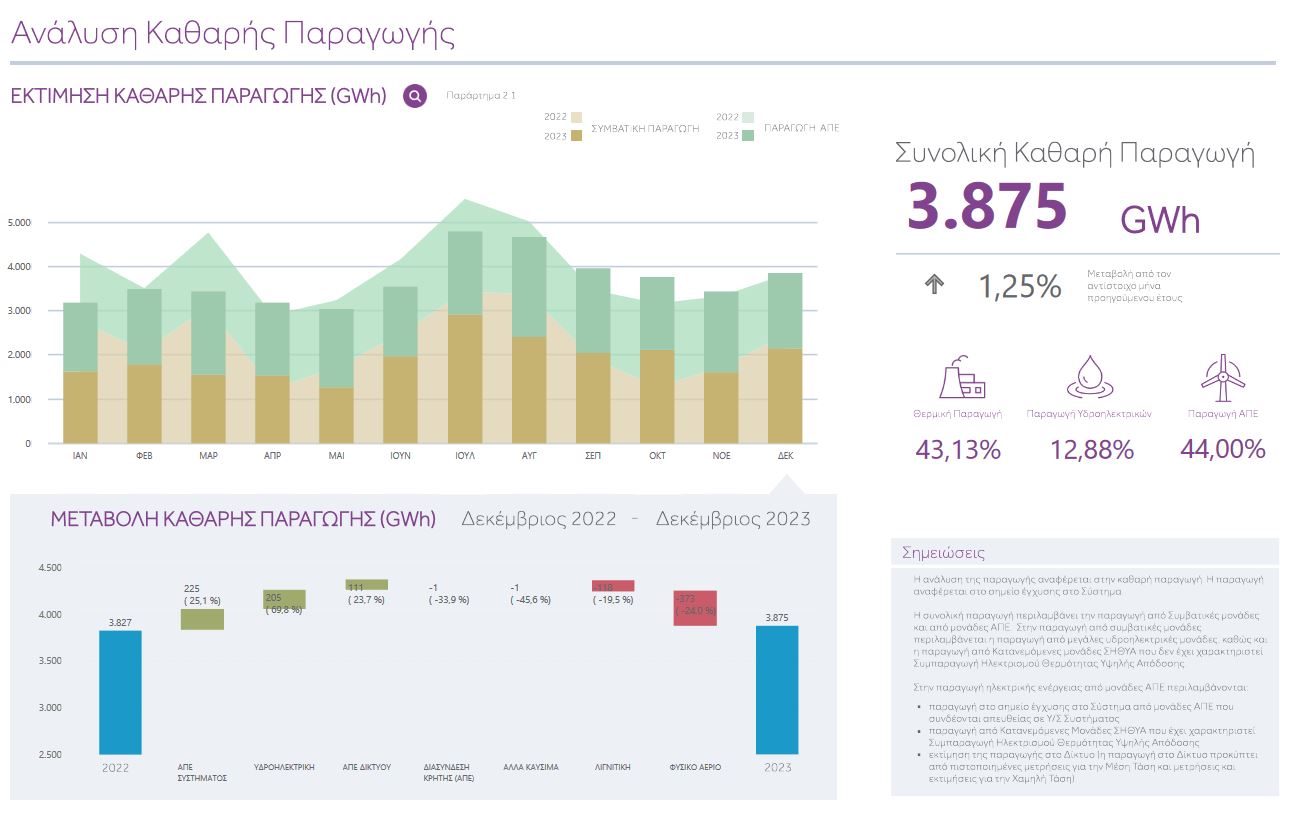Click the 2023 ΣΥΜΒΑΤΙΚΗ ΠΑΡΑΓΩΓΗ legend swatch
The height and width of the screenshot is (813, 1302).
coord(576,136)
